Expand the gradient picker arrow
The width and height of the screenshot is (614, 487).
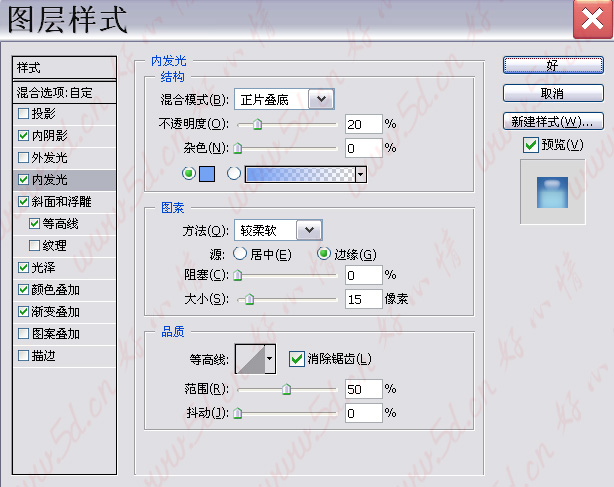(361, 174)
